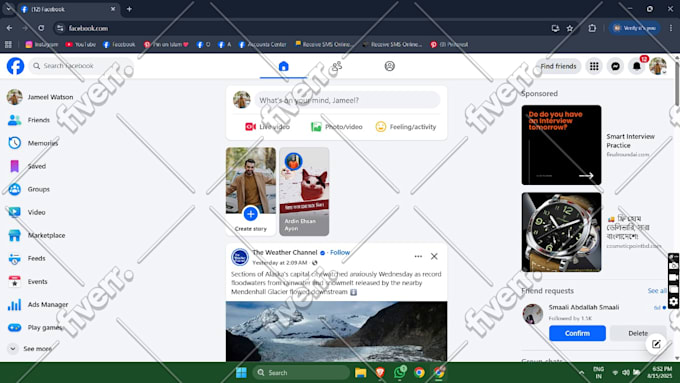Image resolution: width=680 pixels, height=383 pixels.
Task: Open account menu via profile picture
Action: [x=657, y=66]
